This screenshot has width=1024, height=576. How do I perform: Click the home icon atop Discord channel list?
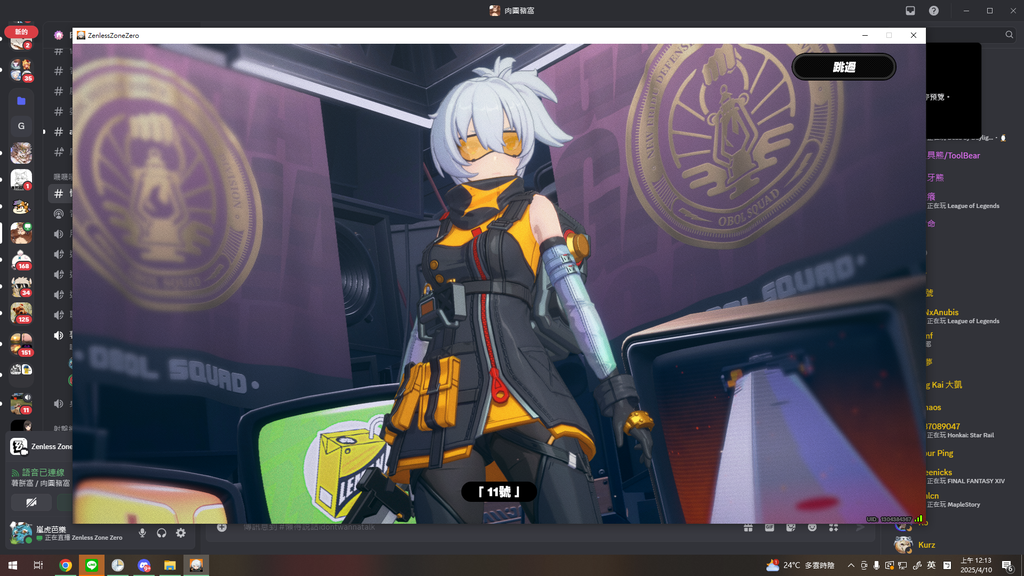pyautogui.click(x=59, y=35)
